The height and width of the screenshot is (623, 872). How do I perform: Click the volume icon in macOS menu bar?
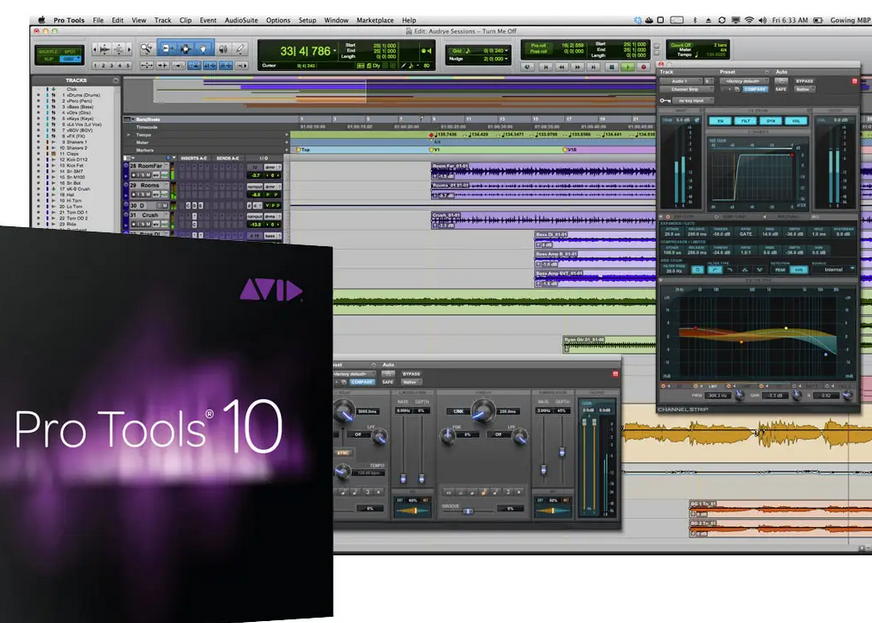point(762,20)
